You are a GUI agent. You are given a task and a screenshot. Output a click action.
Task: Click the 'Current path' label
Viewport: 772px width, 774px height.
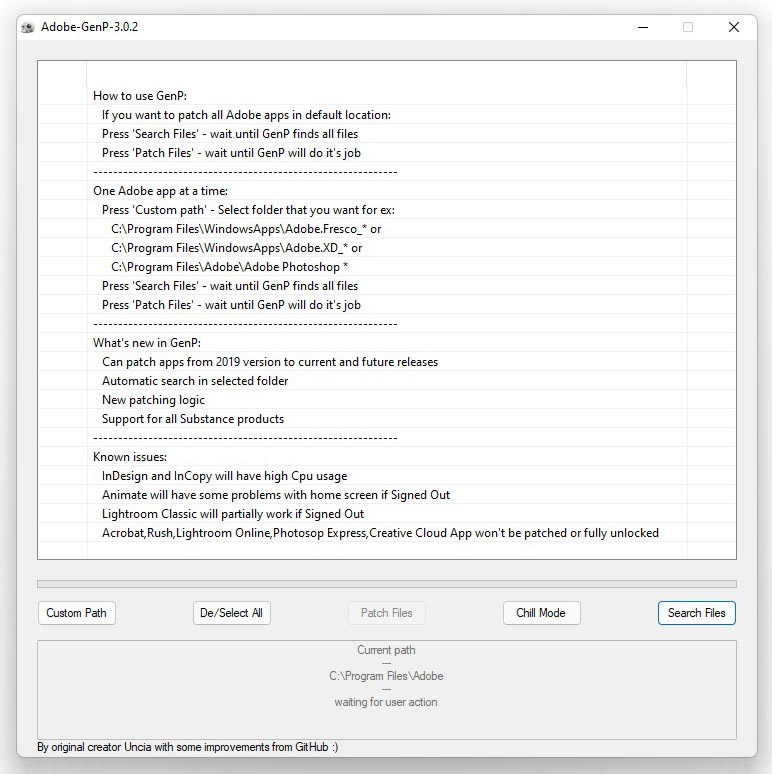(386, 650)
